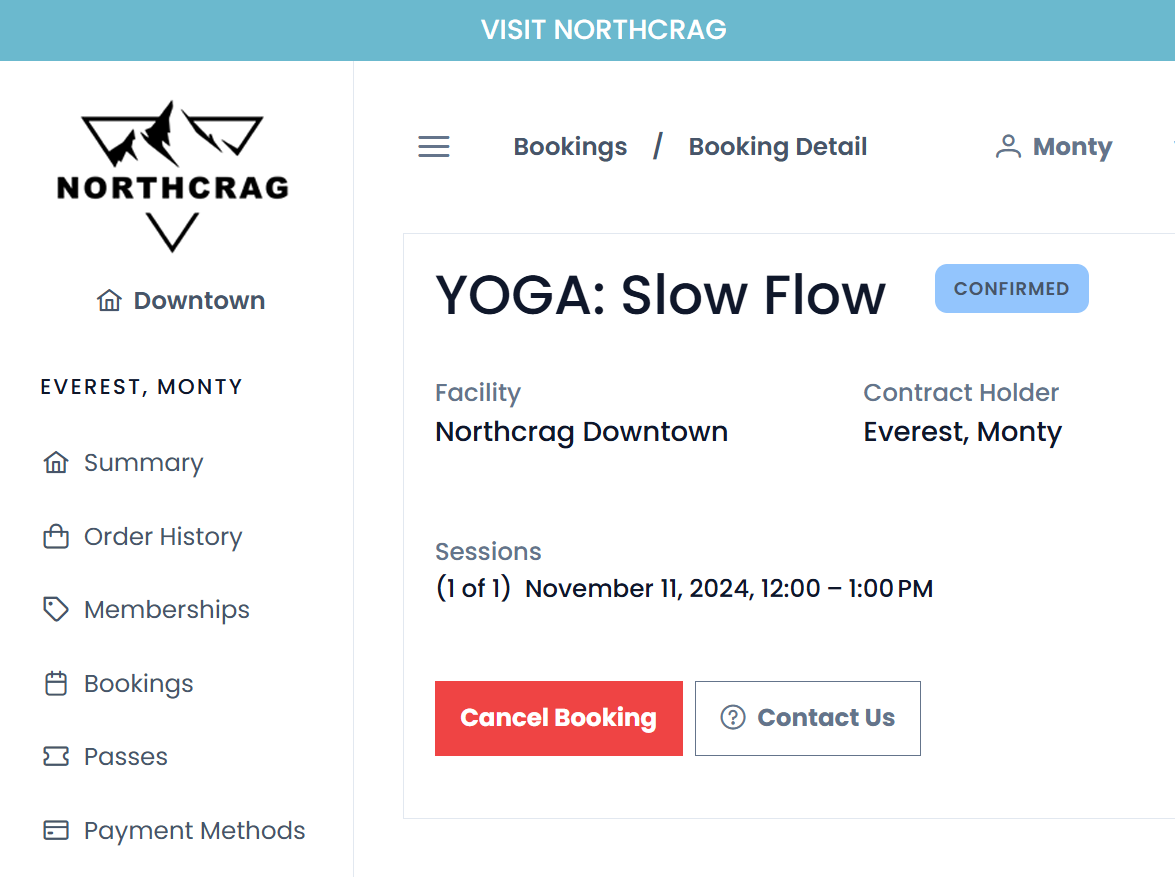Go to Order History page
This screenshot has height=877, width=1175.
point(163,537)
